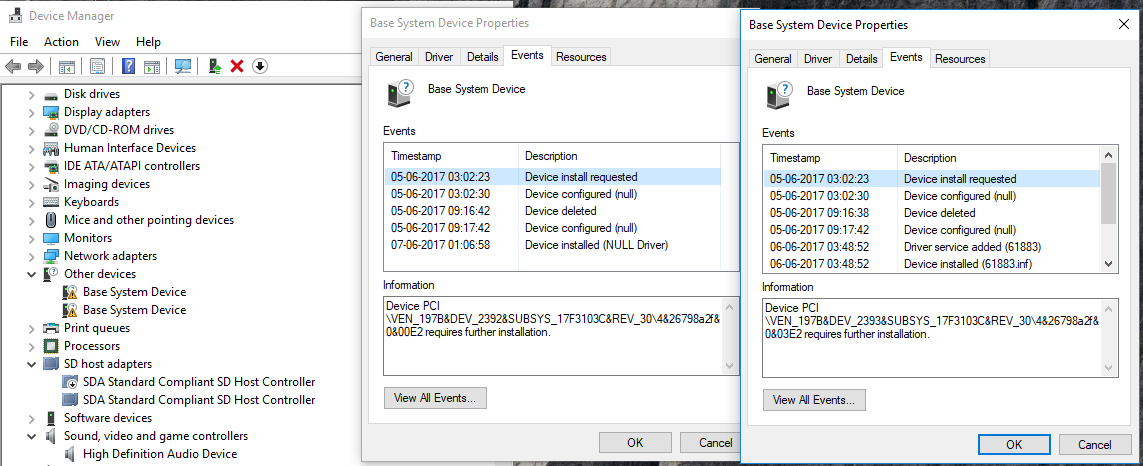Screen dimensions: 1143x466
Task: Click the Properties toolbar icon
Action: click(x=97, y=67)
